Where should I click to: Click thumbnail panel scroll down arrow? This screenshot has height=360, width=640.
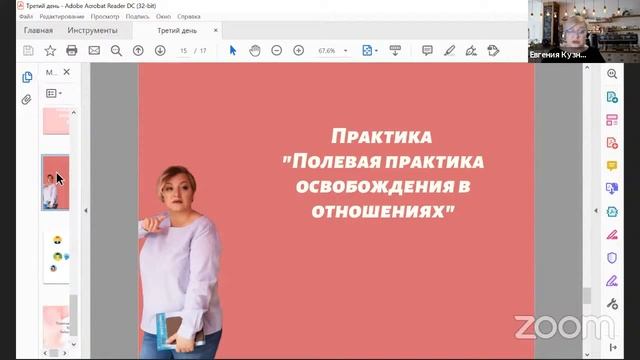click(73, 344)
